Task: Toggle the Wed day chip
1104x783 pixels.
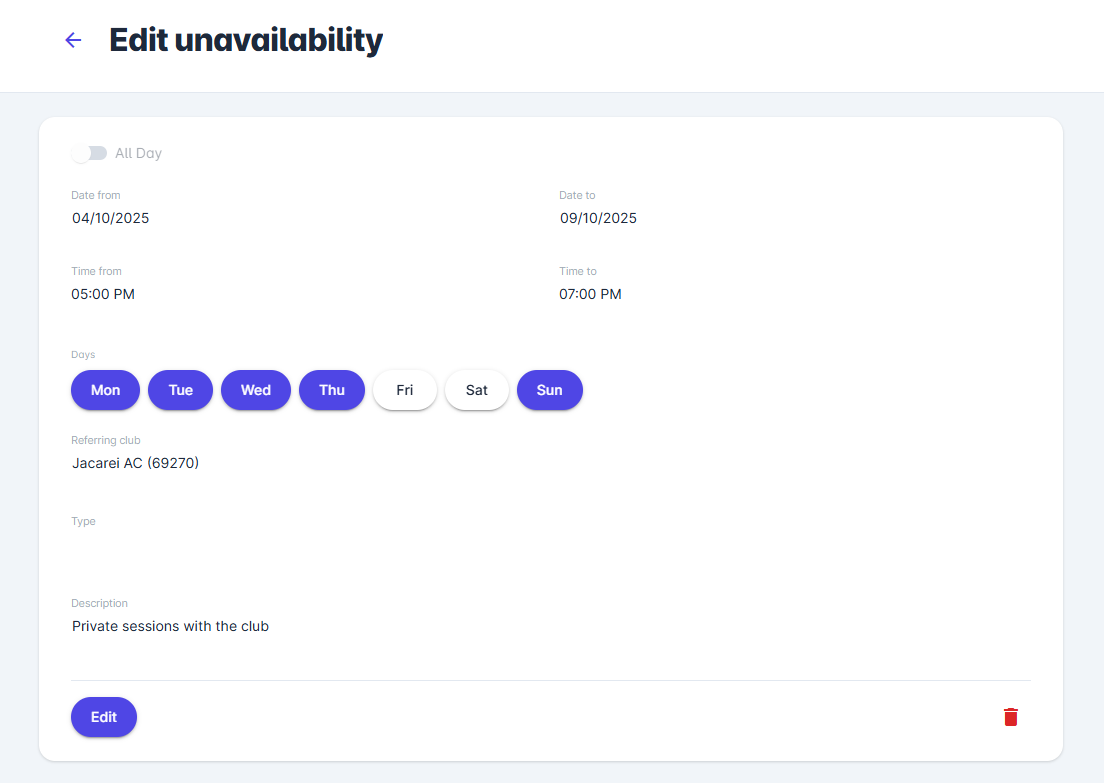Action: (256, 390)
